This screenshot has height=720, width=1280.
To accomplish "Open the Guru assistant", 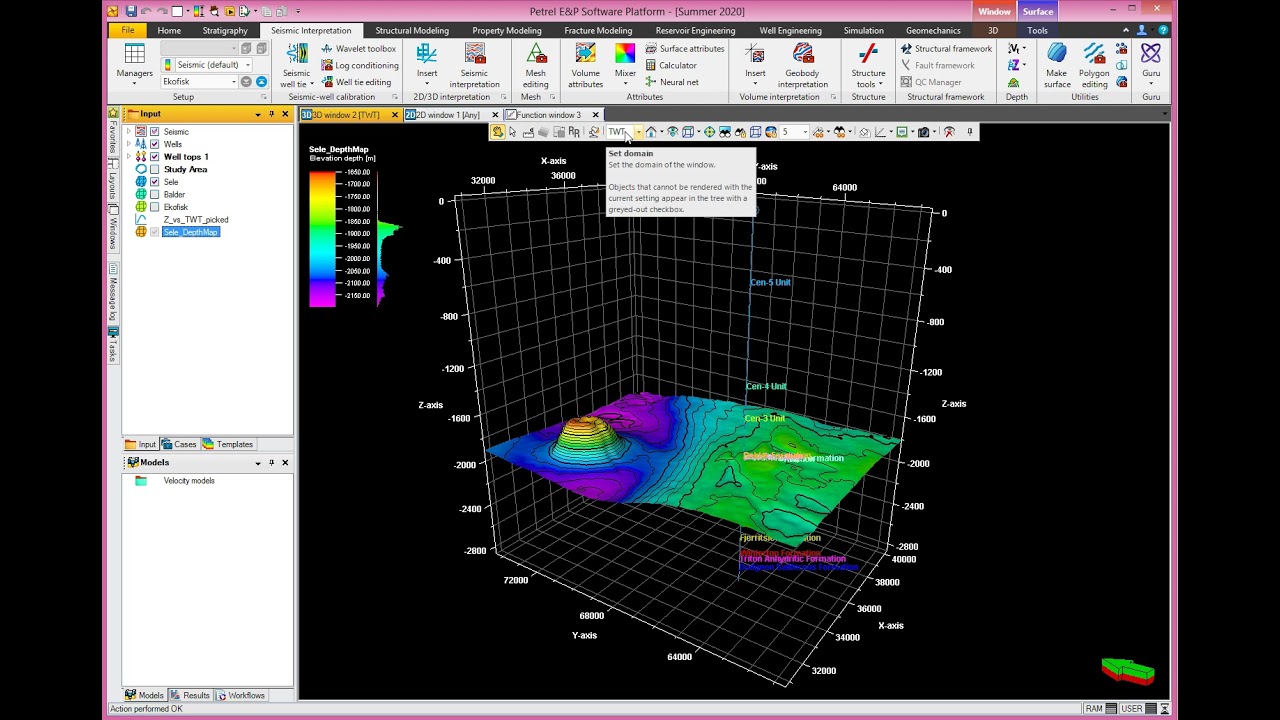I will [1151, 62].
